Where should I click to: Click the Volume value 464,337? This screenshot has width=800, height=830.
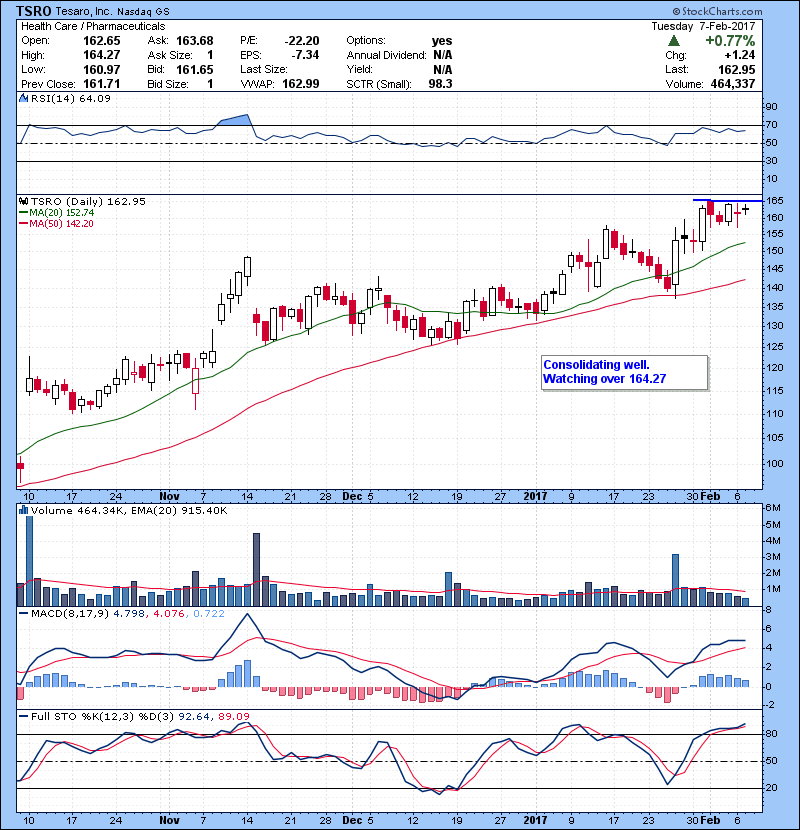click(x=733, y=84)
